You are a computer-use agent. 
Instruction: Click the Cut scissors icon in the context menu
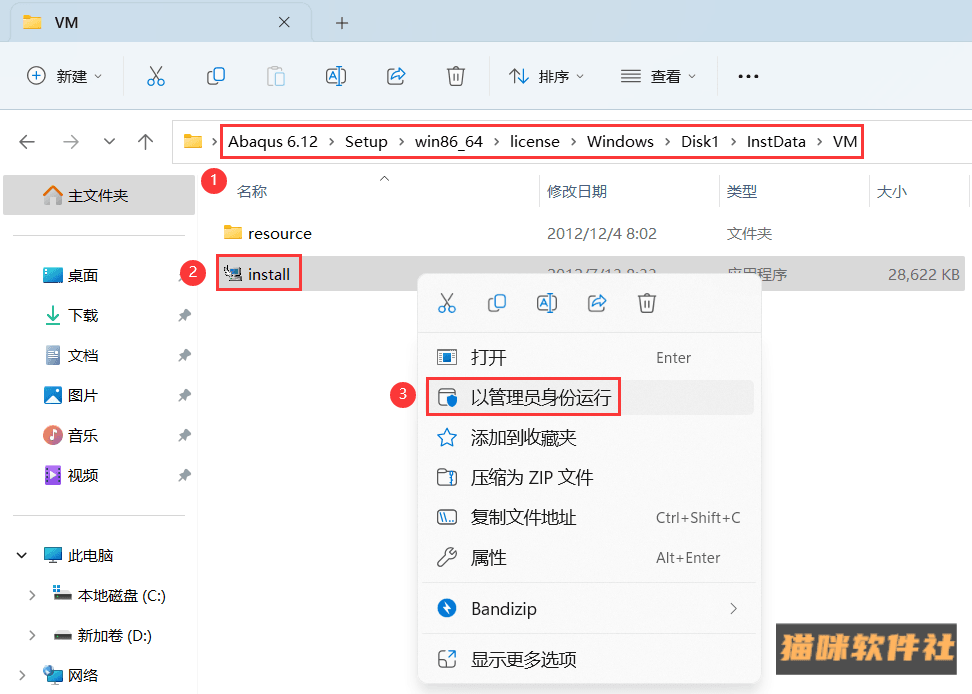point(447,303)
